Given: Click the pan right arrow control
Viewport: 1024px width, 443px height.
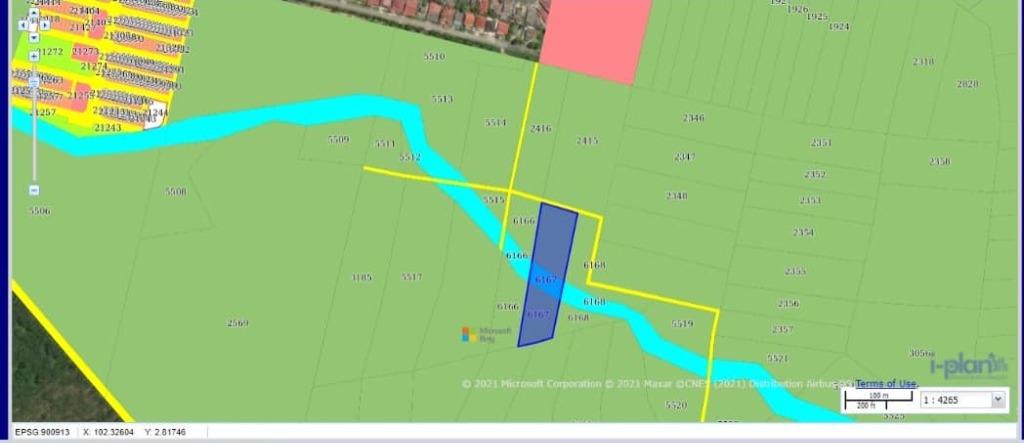Looking at the screenshot, I should coord(45,26).
